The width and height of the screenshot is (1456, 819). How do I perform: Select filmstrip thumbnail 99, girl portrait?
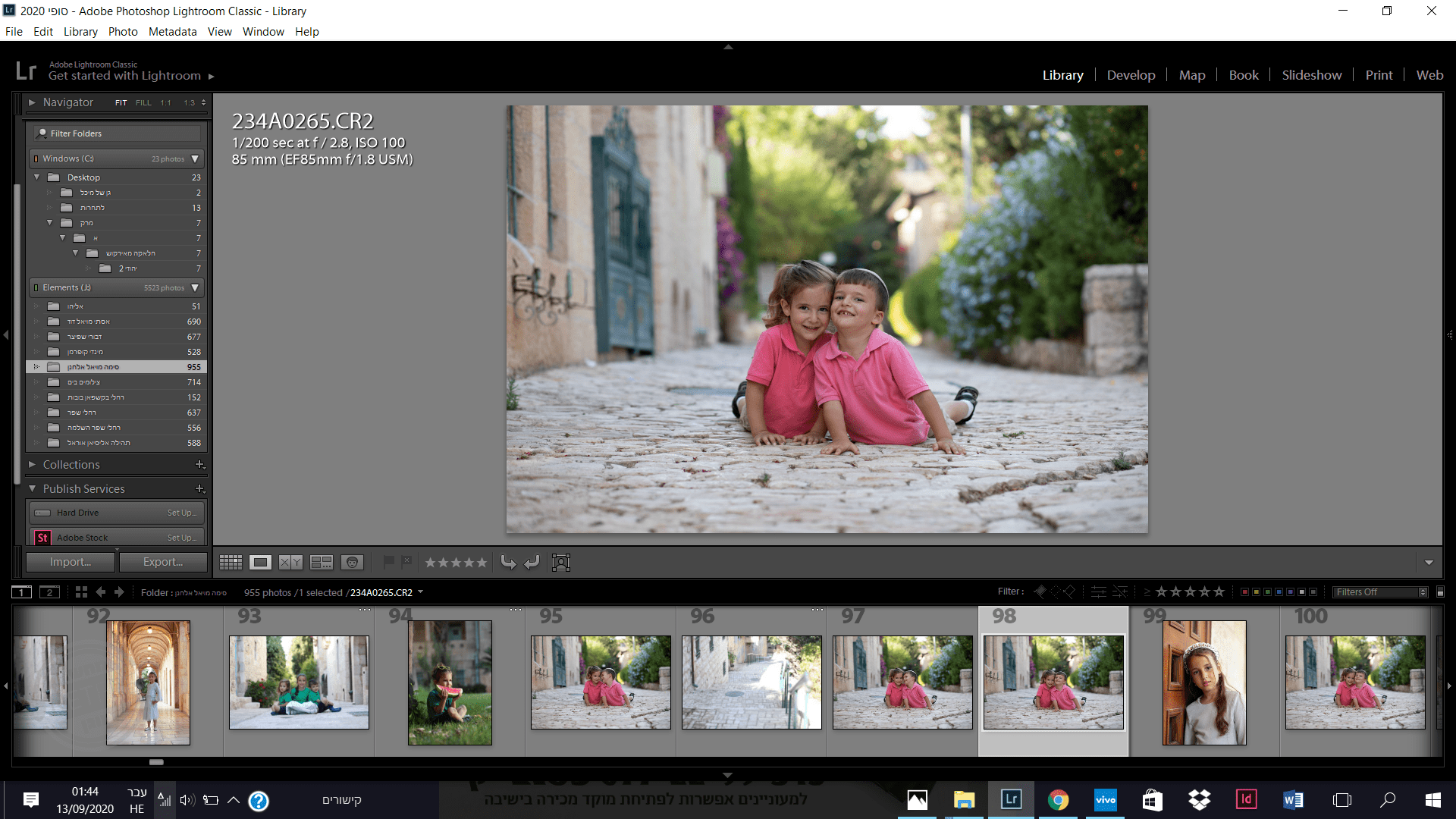pos(1204,682)
